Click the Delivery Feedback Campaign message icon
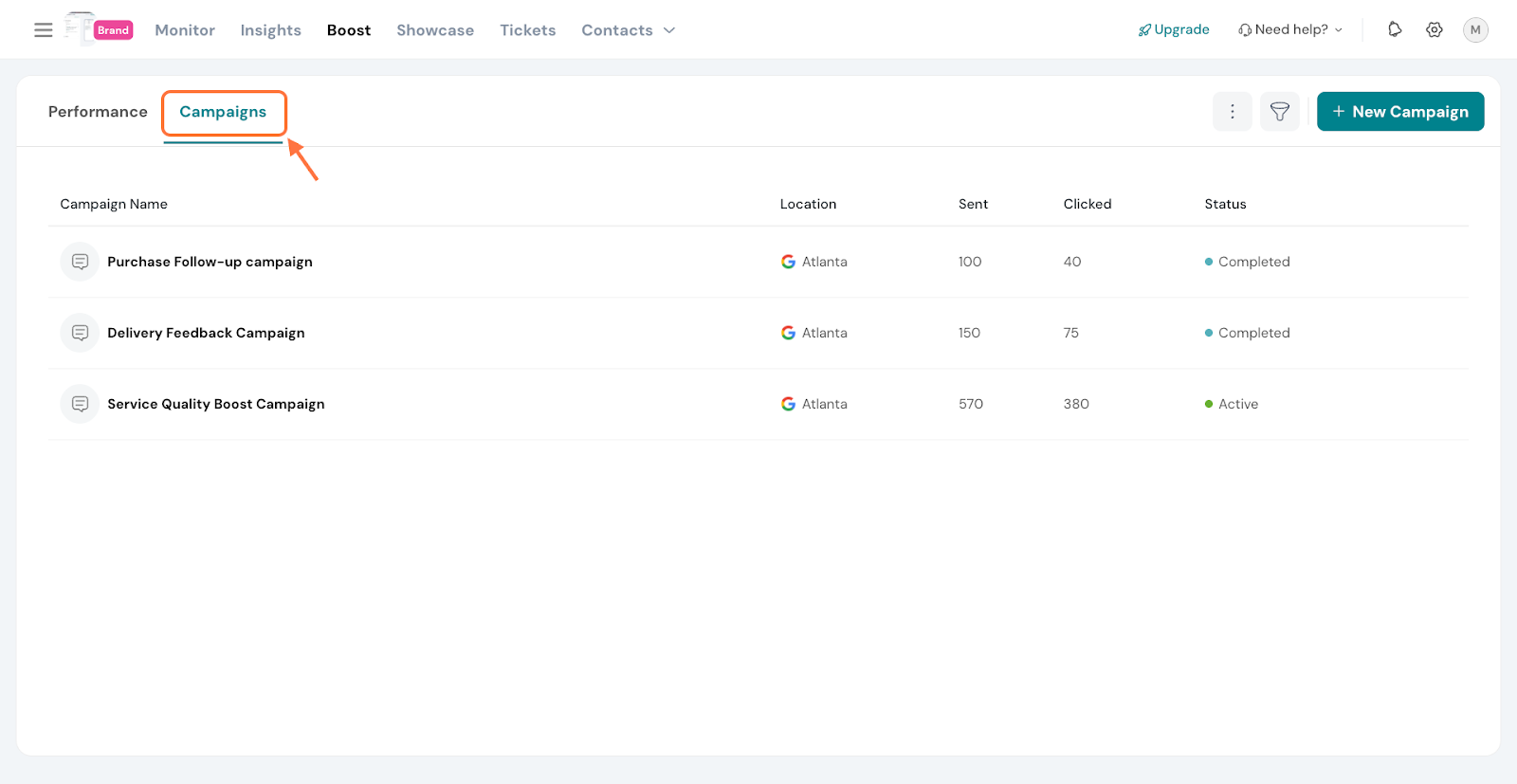 click(80, 333)
